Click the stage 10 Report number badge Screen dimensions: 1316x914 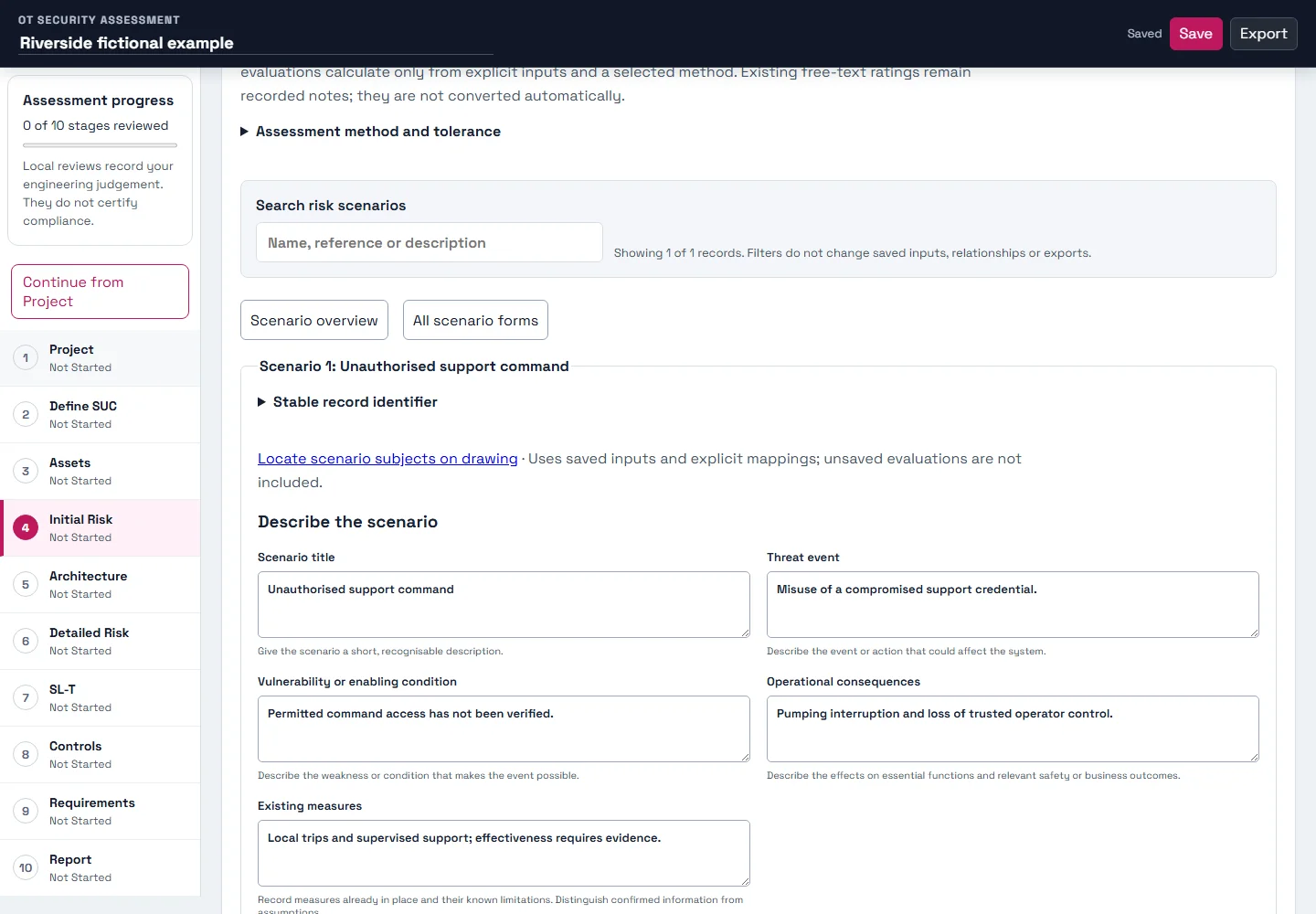click(26, 868)
